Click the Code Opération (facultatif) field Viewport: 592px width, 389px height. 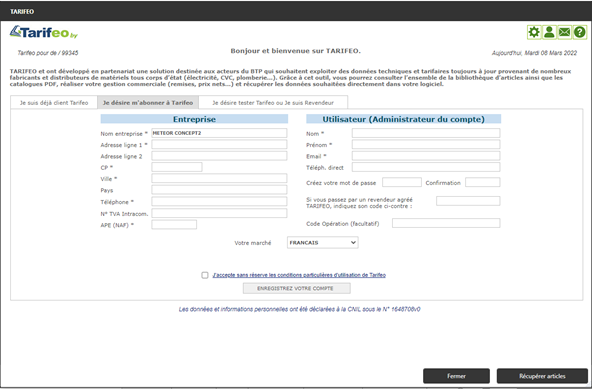pos(446,223)
